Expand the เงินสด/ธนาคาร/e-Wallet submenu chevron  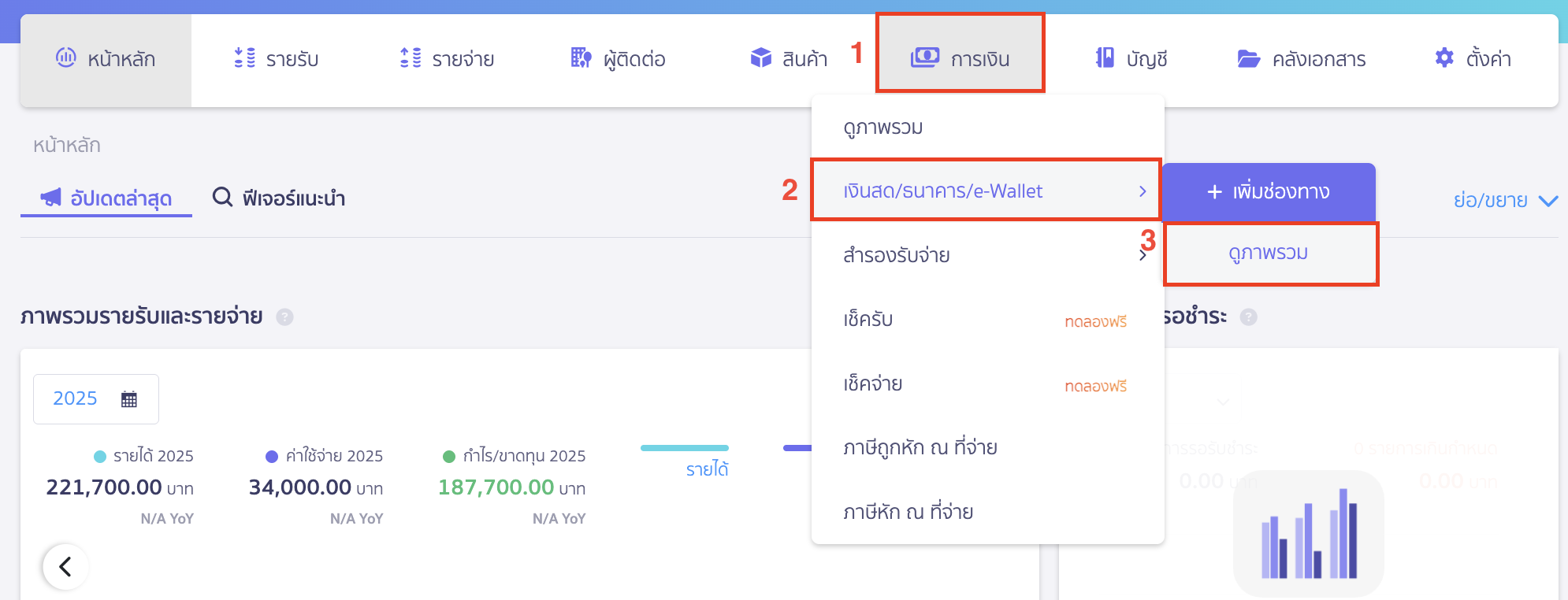click(x=1143, y=191)
